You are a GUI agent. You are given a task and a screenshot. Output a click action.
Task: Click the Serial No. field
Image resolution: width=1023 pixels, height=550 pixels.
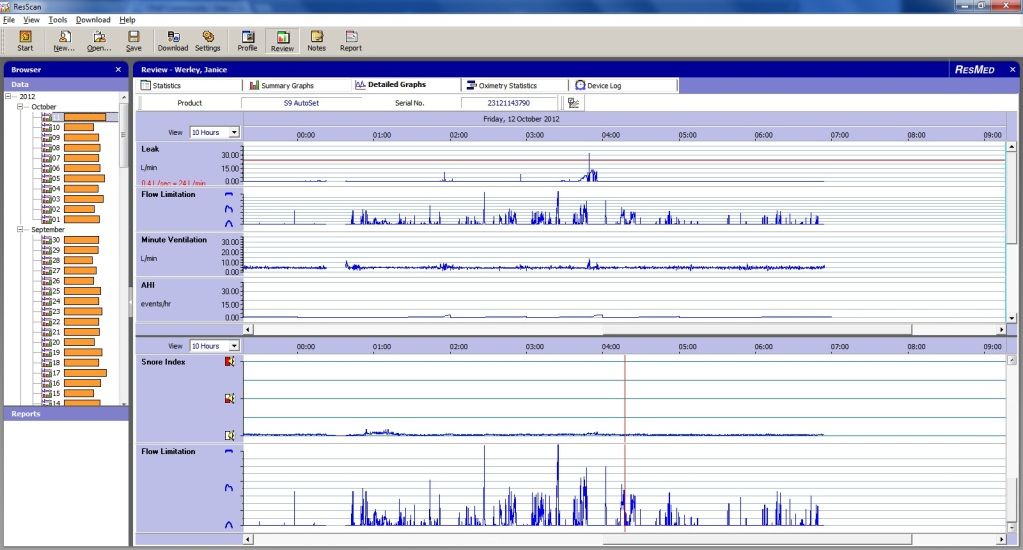tap(508, 103)
